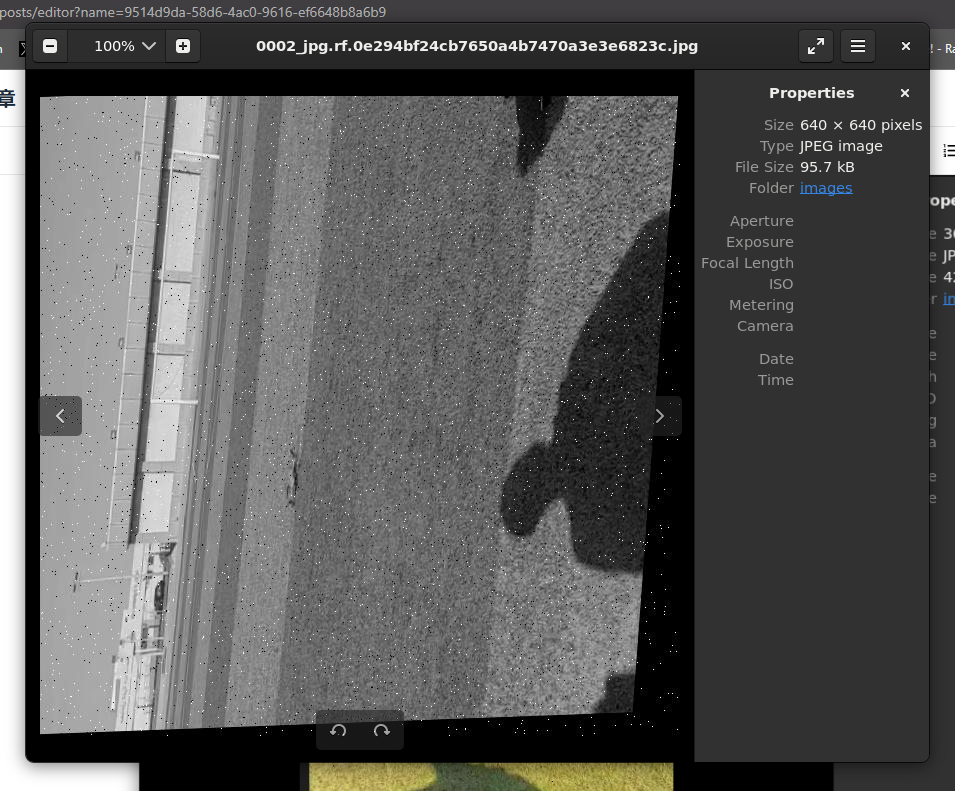The height and width of the screenshot is (791, 955).
Task: Click the image file name title
Action: pyautogui.click(x=477, y=46)
